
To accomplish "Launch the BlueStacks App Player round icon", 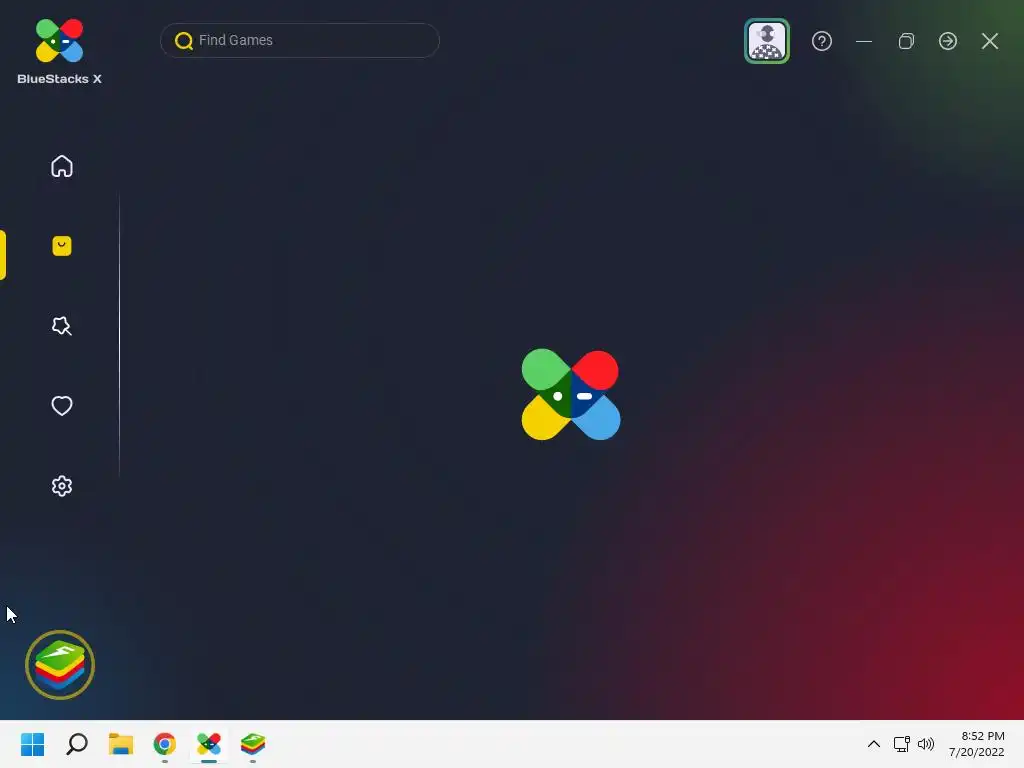I will click(x=60, y=665).
